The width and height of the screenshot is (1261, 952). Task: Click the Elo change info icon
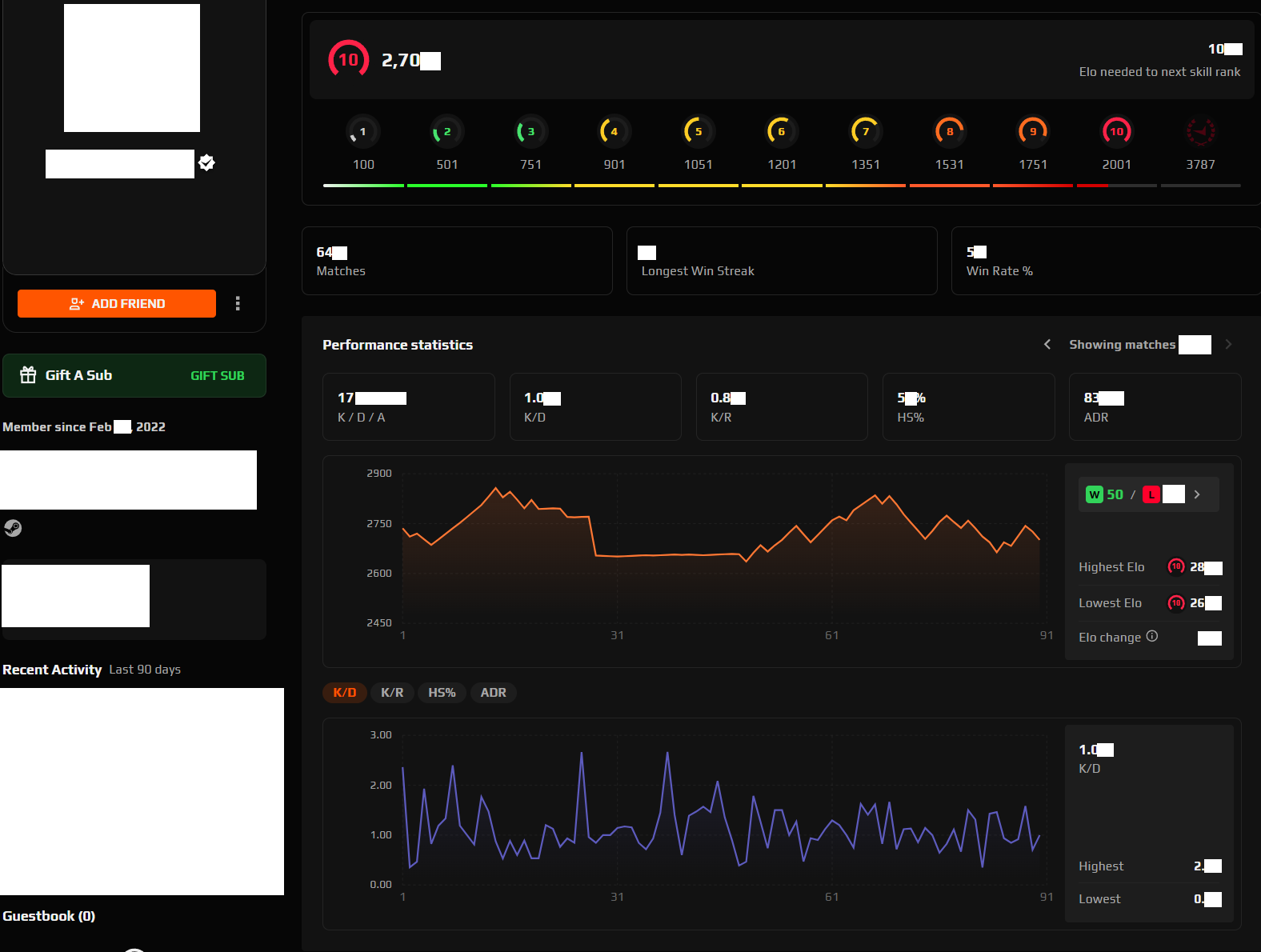point(1151,636)
